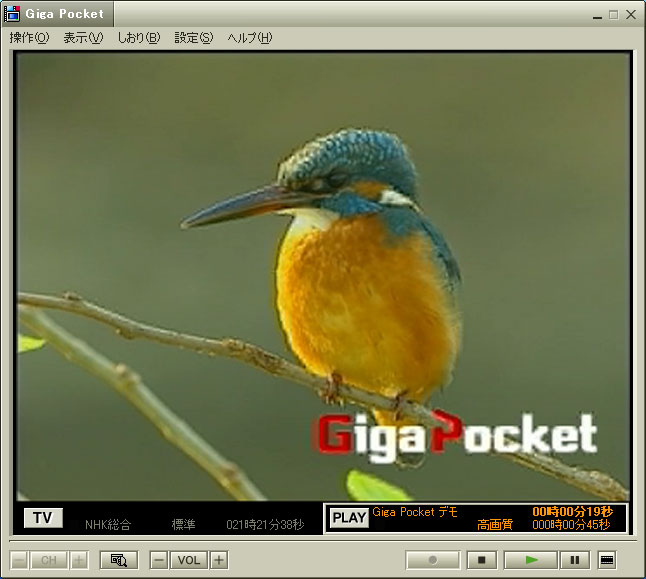Image resolution: width=646 pixels, height=579 pixels.
Task: Open the 操作(O) menu
Action: pyautogui.click(x=29, y=38)
